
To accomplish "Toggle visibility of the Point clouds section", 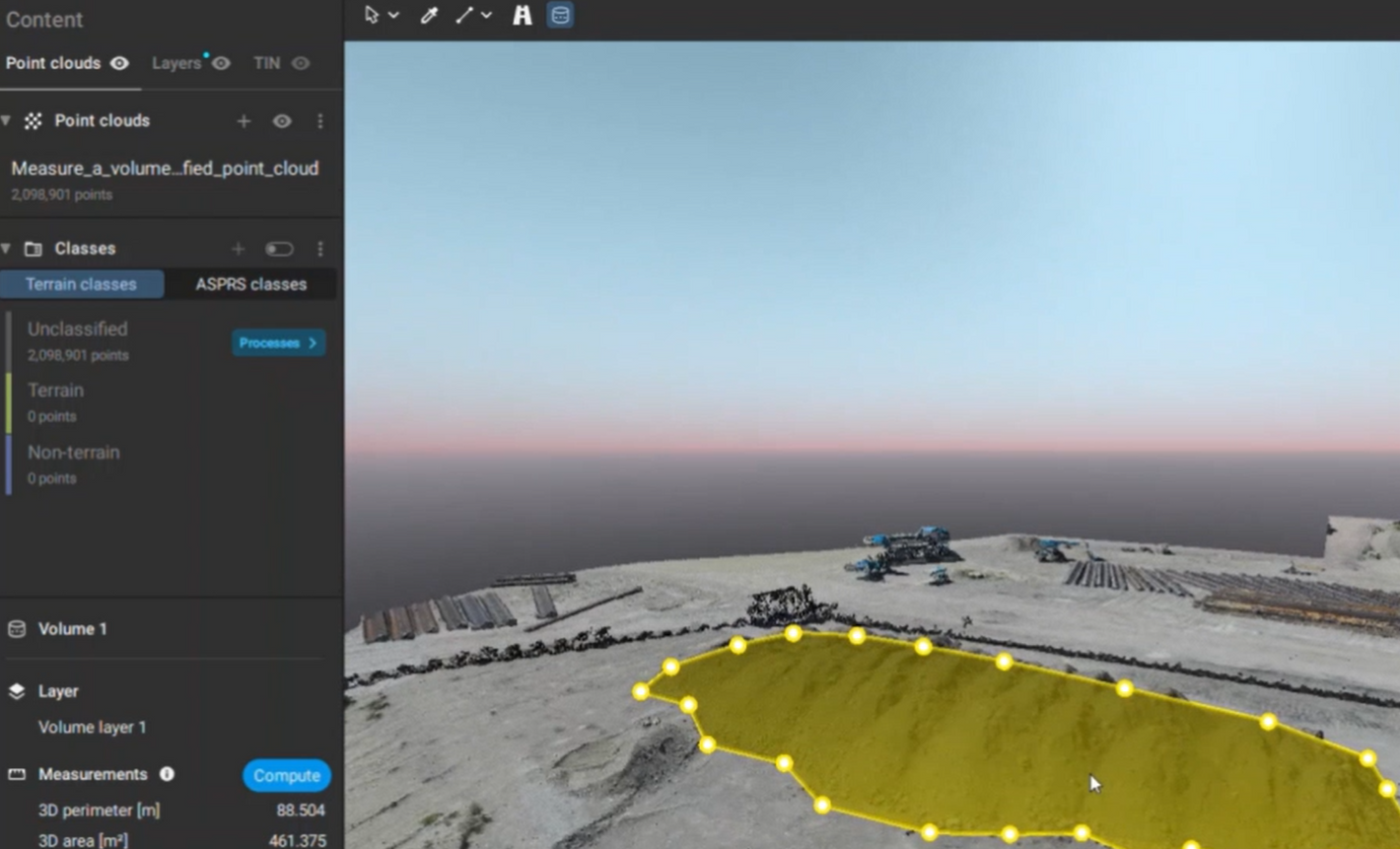I will 282,121.
